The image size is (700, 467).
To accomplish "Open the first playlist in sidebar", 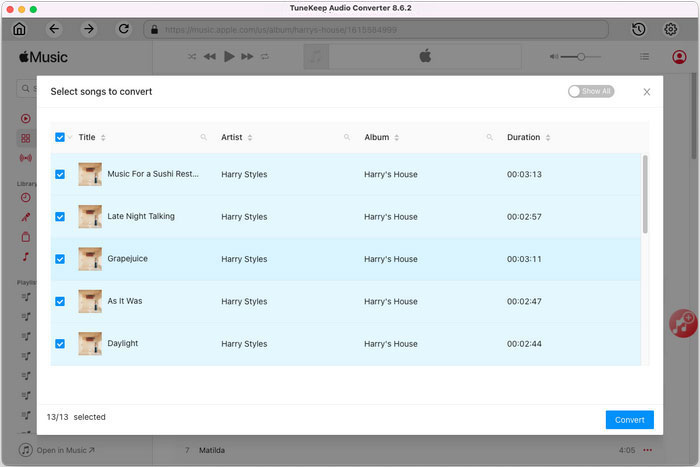I will pos(26,297).
